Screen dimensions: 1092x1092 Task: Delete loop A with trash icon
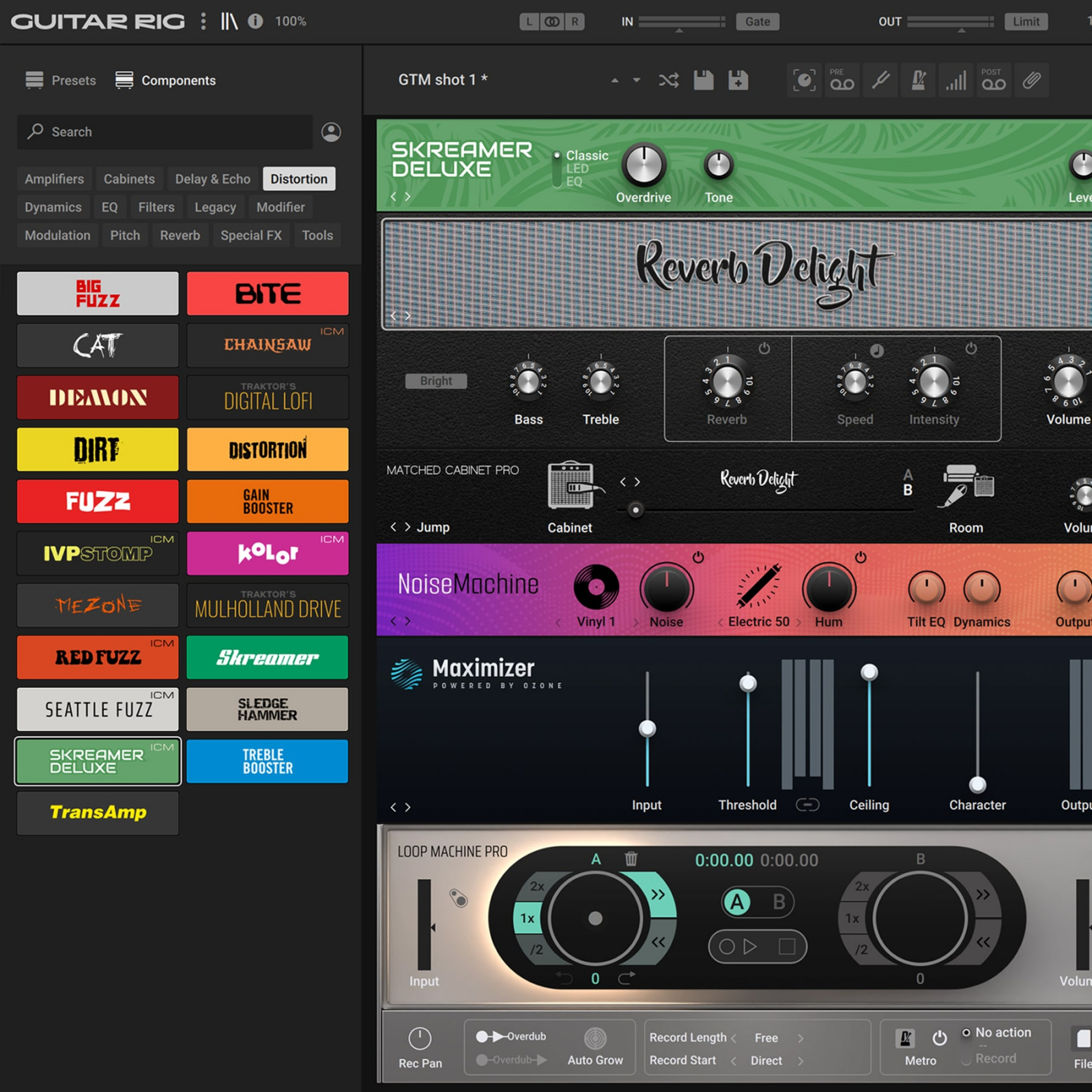pos(631,859)
